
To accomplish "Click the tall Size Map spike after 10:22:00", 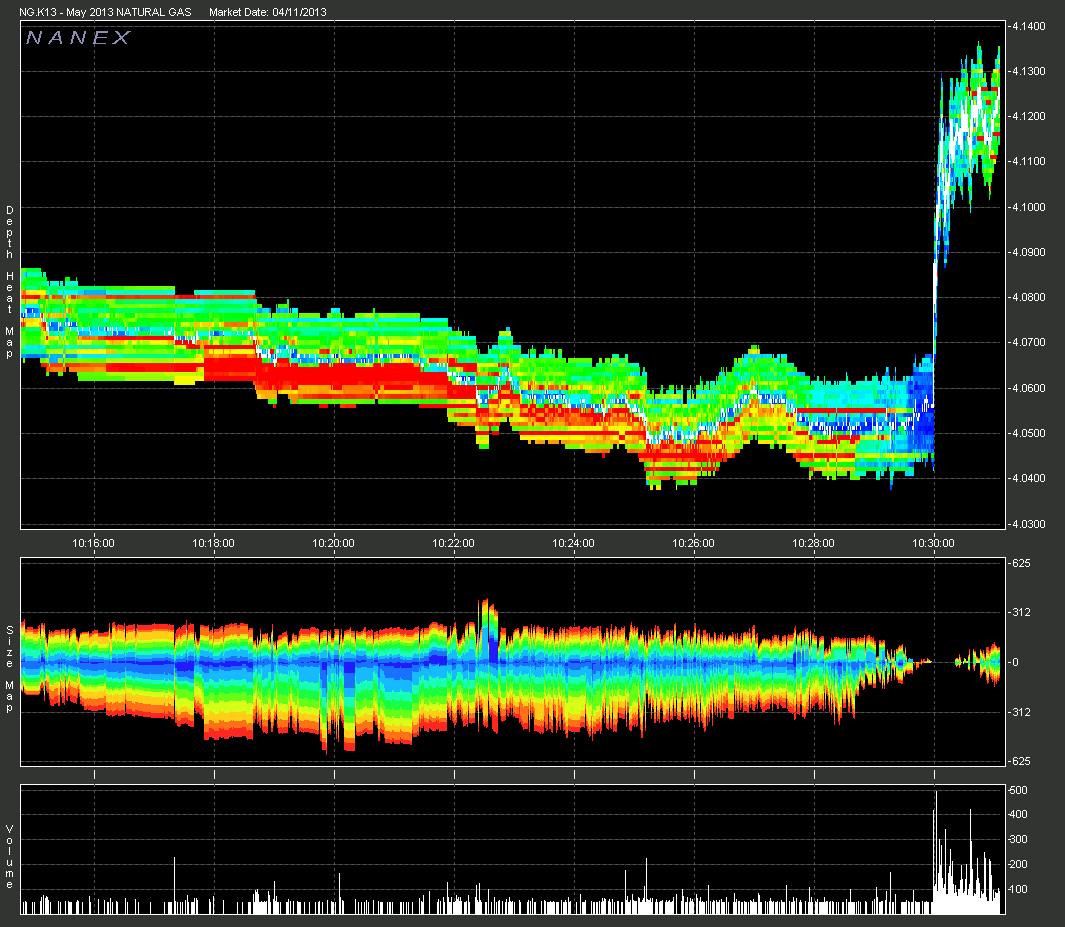I will tap(488, 630).
